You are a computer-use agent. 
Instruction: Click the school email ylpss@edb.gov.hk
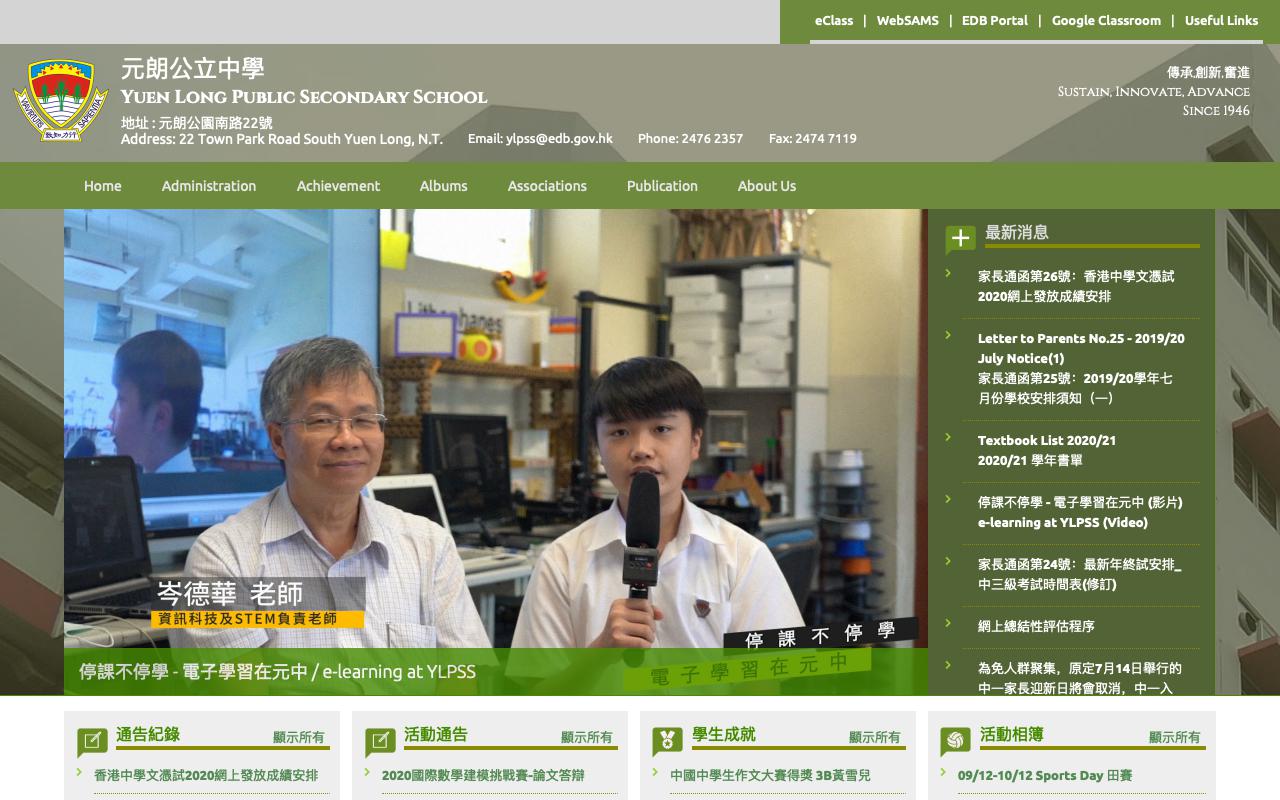pos(559,138)
